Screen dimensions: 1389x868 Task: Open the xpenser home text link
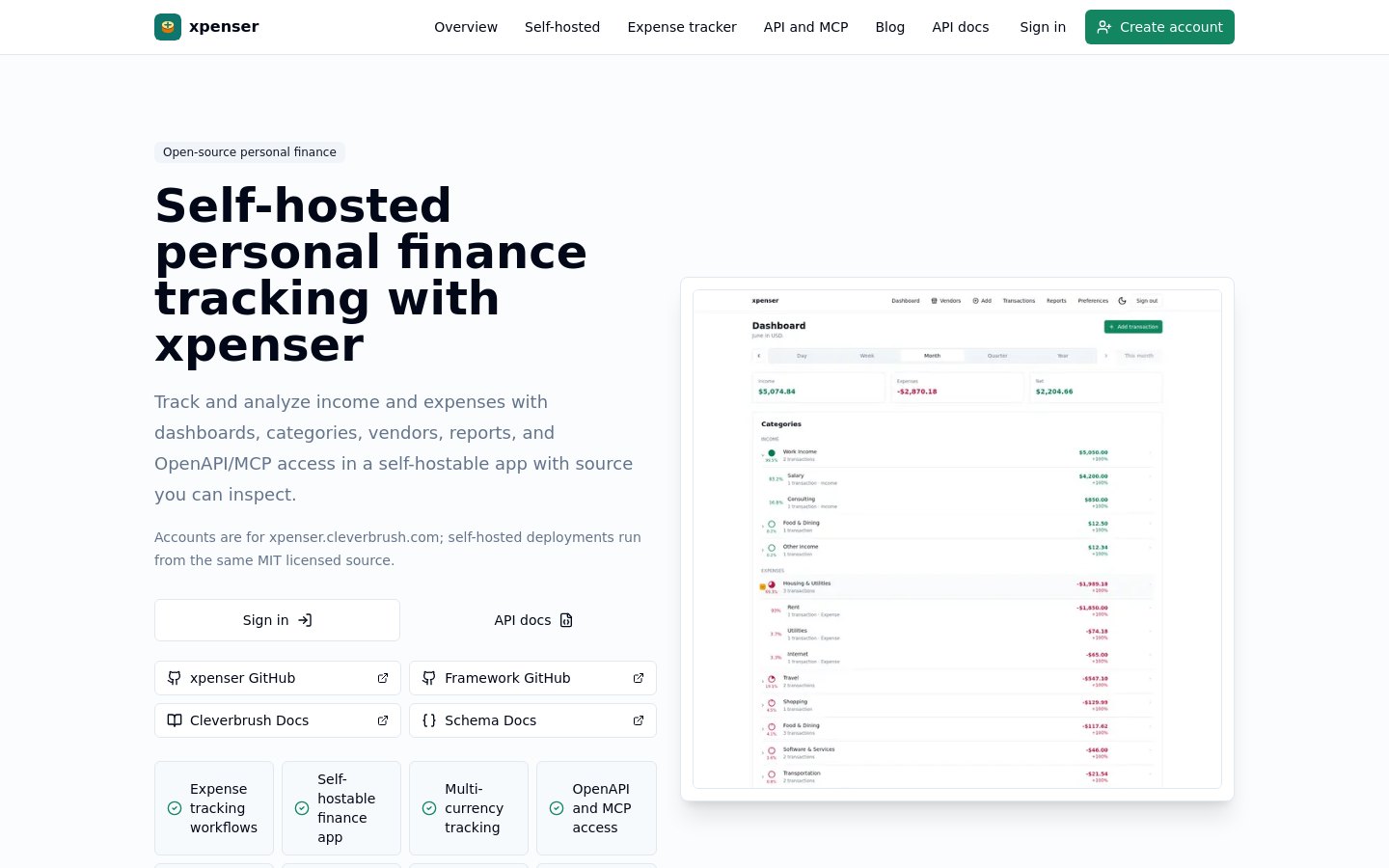[224, 27]
